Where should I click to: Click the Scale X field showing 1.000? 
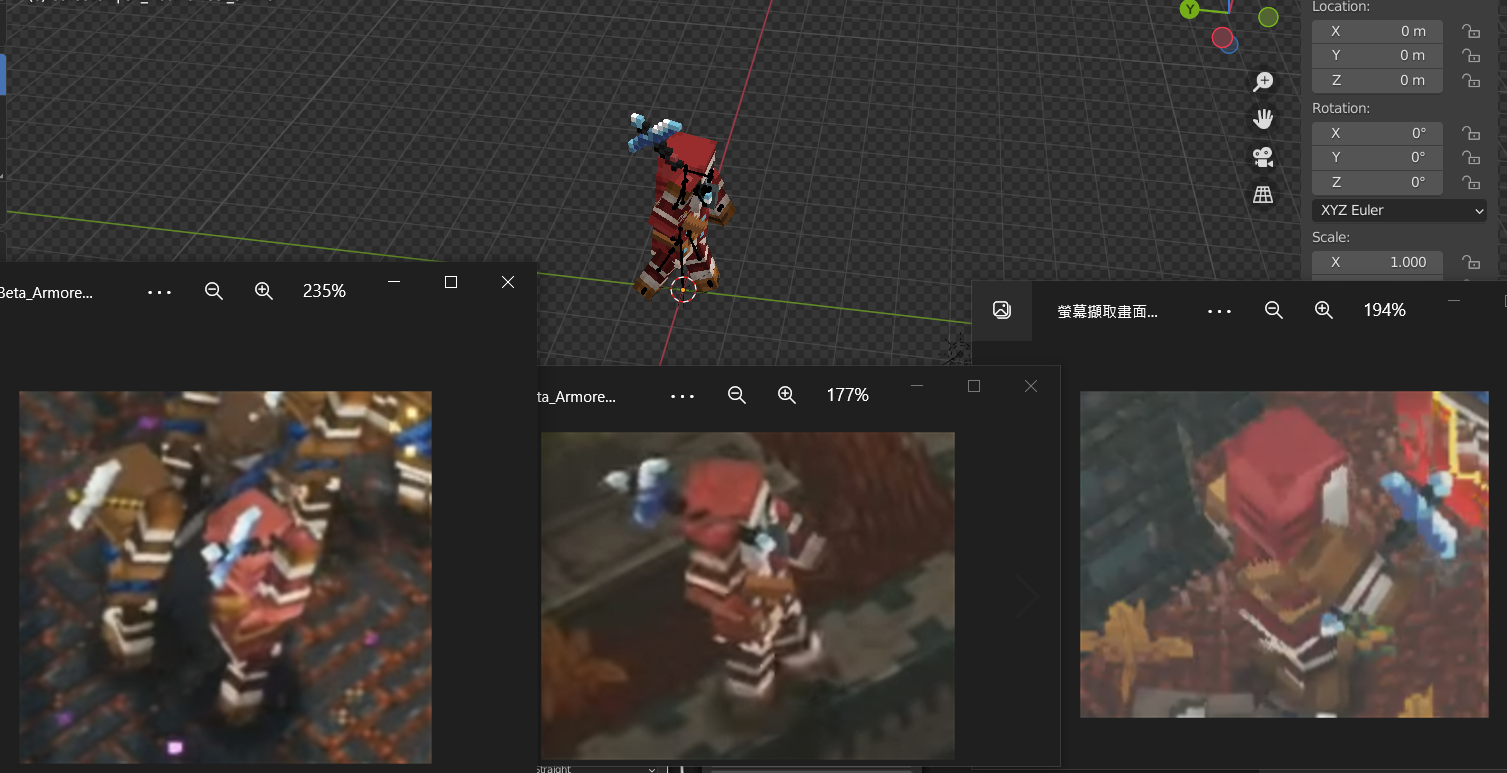click(x=1377, y=262)
